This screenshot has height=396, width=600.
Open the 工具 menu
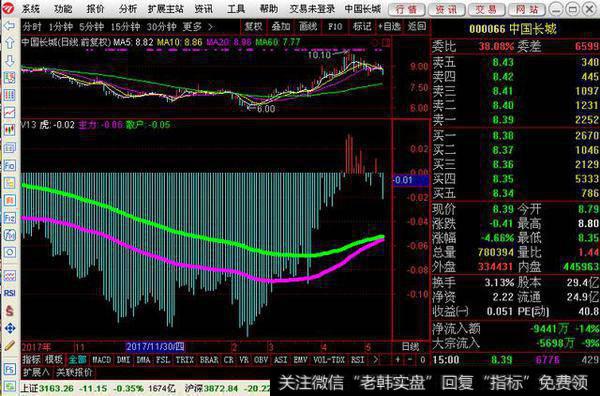236,9
